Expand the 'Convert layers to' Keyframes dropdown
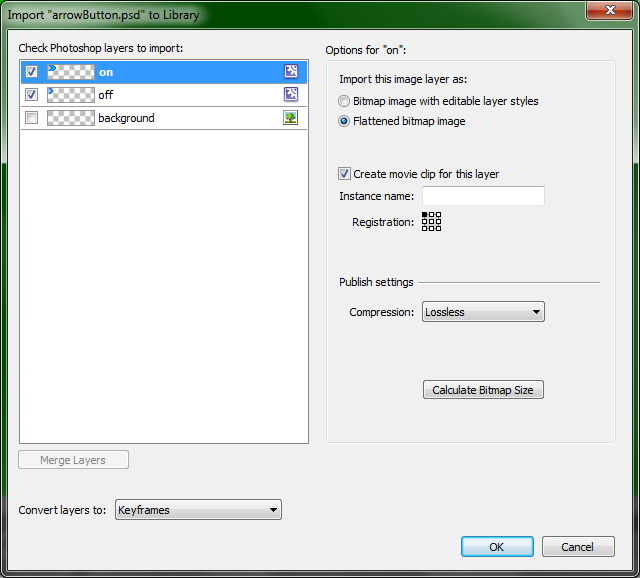This screenshot has width=640, height=578. [x=198, y=510]
